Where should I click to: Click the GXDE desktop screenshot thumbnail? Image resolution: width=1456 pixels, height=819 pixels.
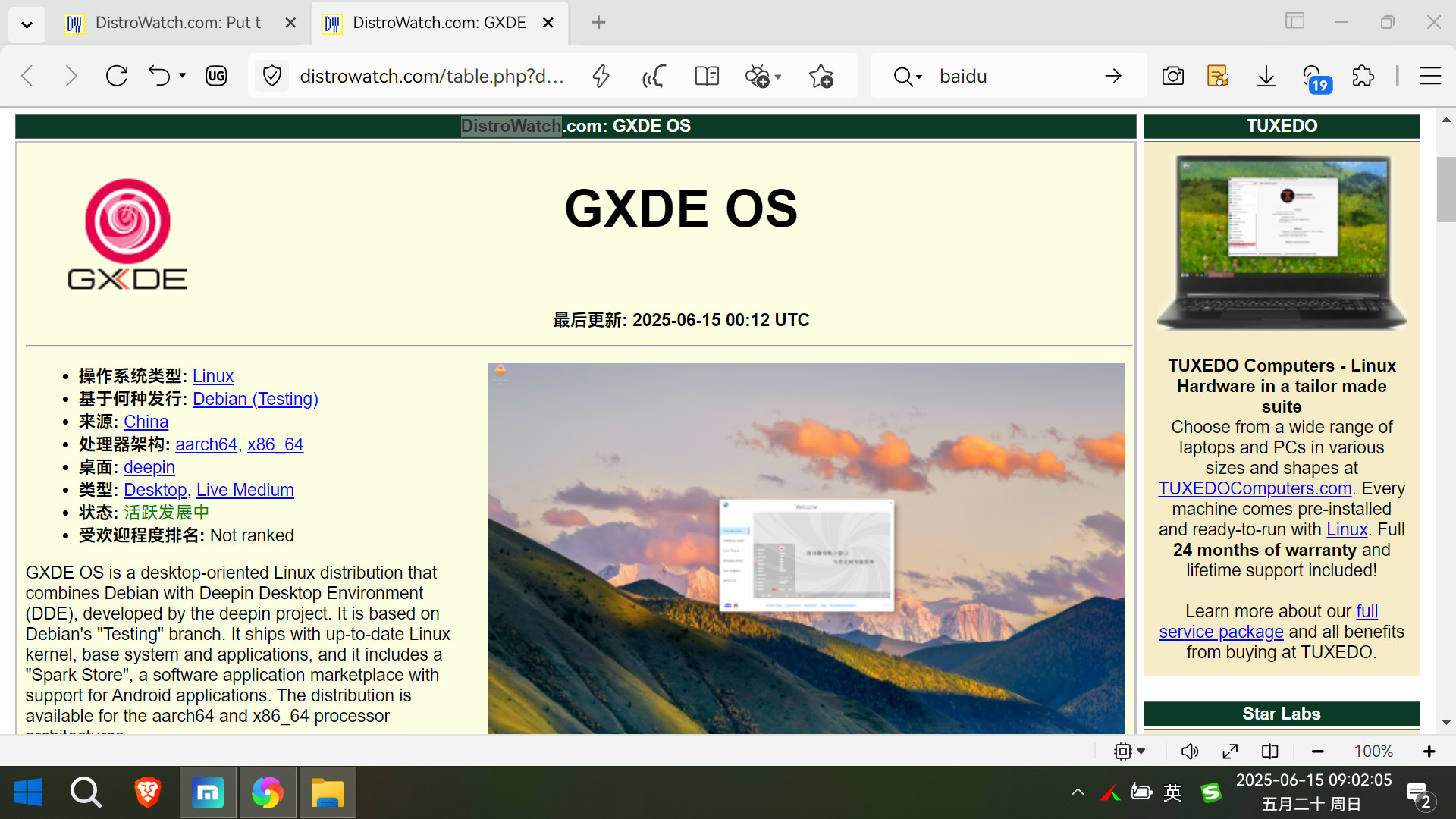pos(807,548)
